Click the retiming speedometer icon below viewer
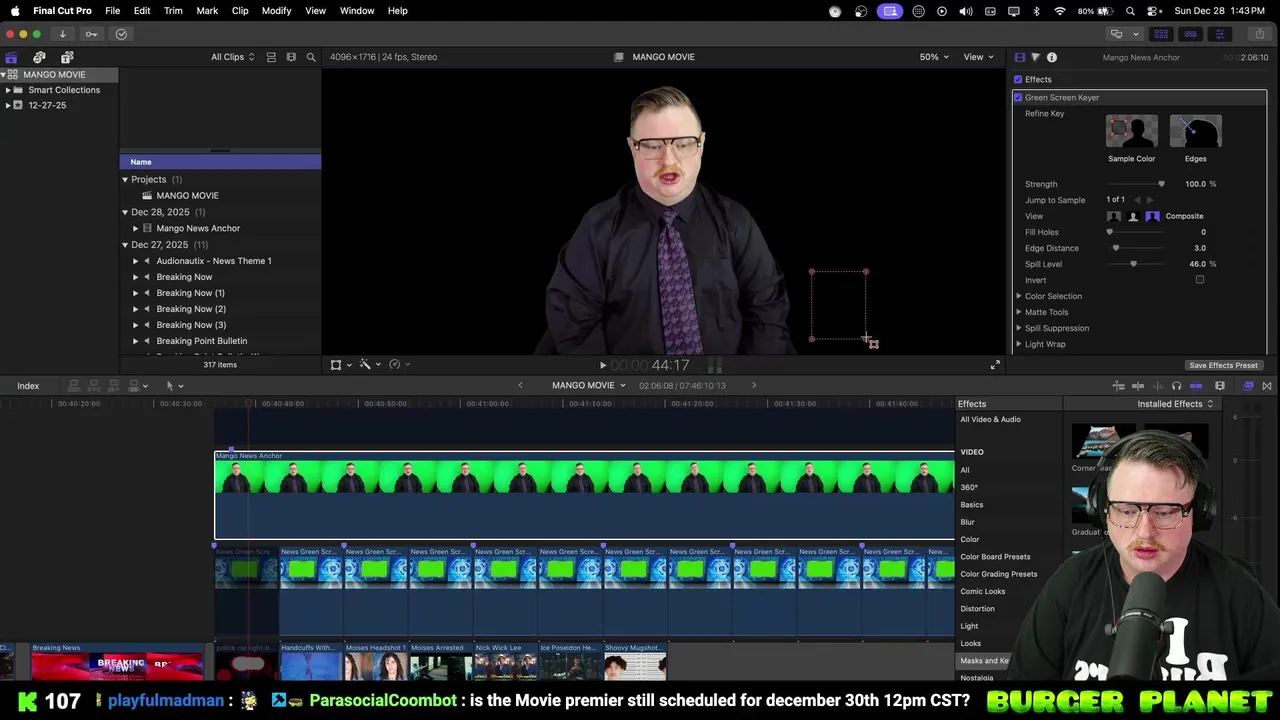1280x720 pixels. [x=395, y=365]
